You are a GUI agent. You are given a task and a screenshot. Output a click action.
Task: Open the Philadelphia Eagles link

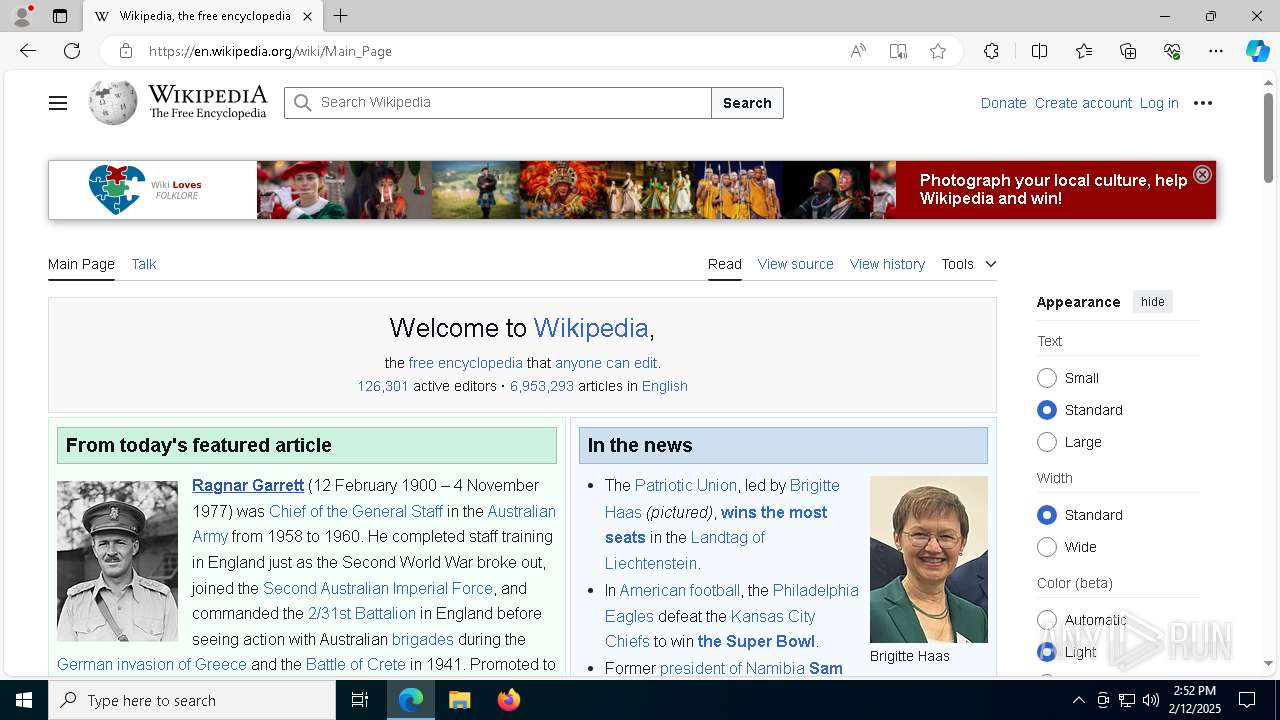(x=732, y=603)
